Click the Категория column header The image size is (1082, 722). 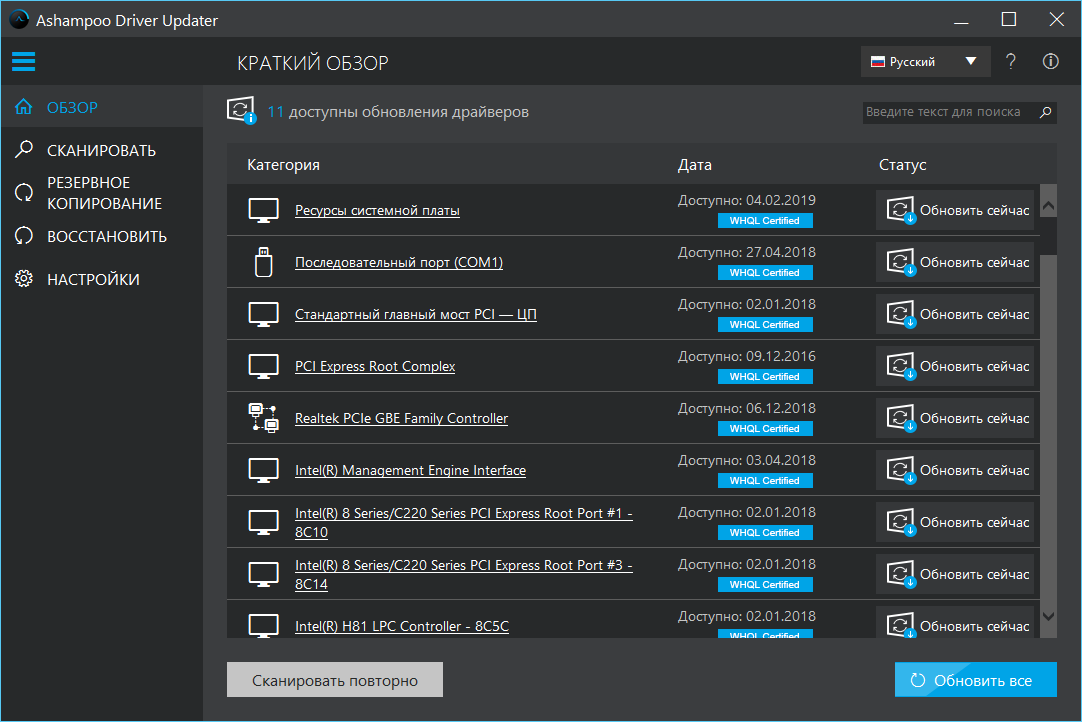pos(283,165)
